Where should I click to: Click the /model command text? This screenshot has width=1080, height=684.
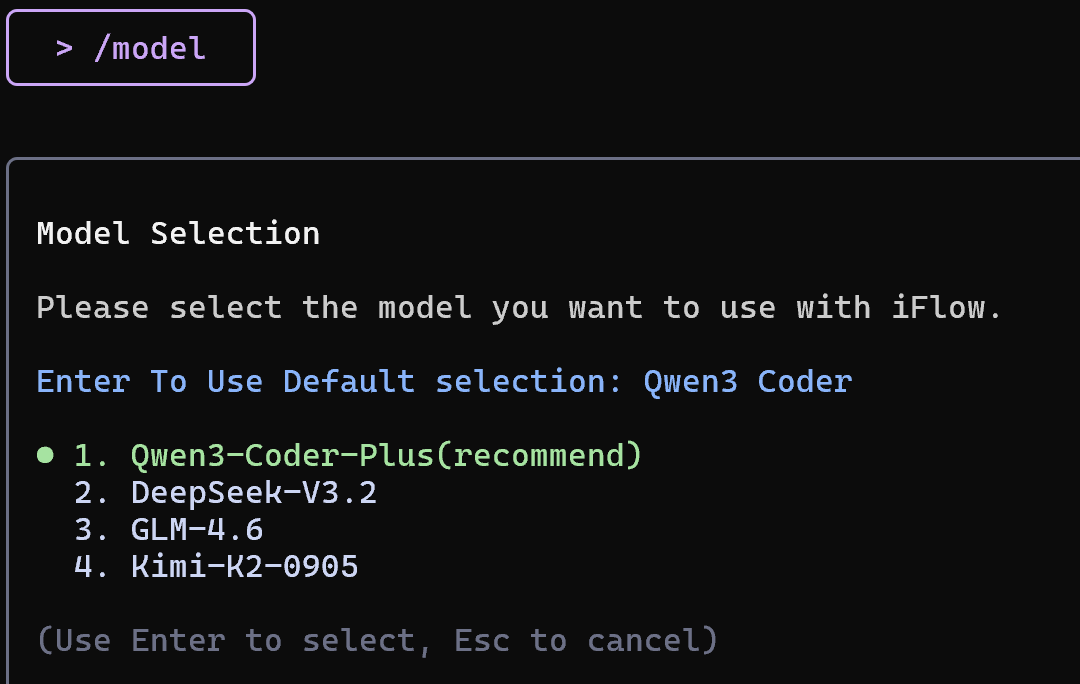coord(150,48)
